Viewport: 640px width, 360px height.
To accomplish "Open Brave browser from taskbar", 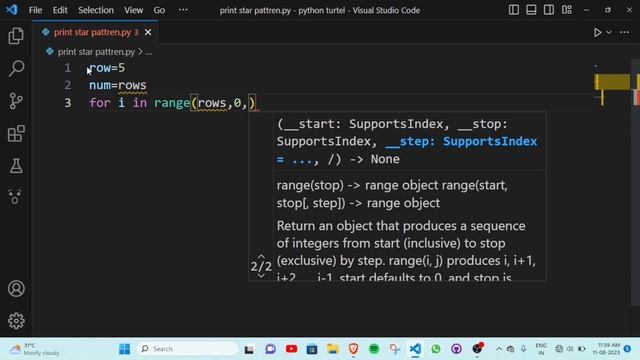I will pos(353,349).
